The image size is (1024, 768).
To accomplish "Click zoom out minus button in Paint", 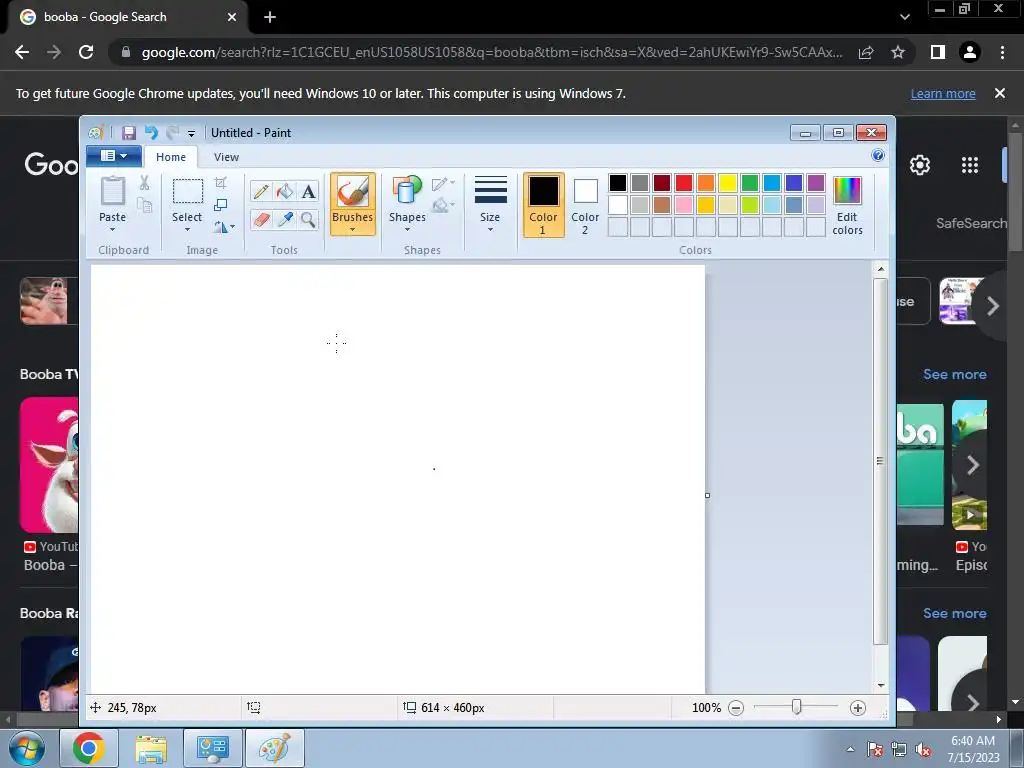I will tap(736, 708).
